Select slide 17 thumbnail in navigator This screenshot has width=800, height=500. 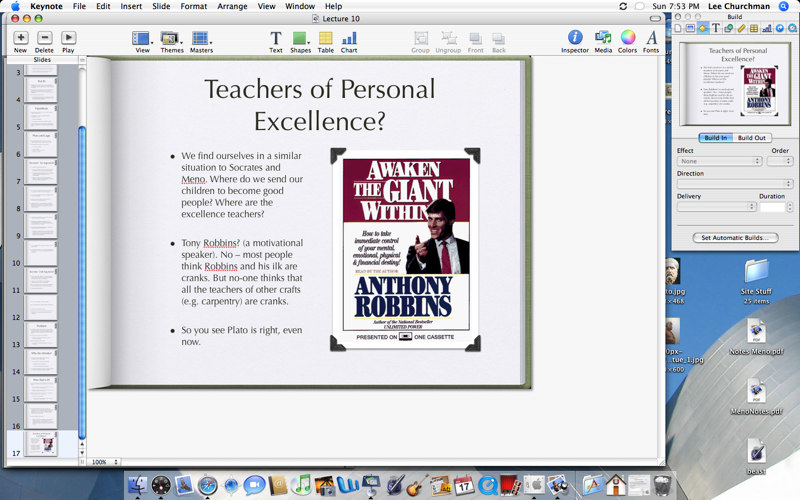(41, 443)
